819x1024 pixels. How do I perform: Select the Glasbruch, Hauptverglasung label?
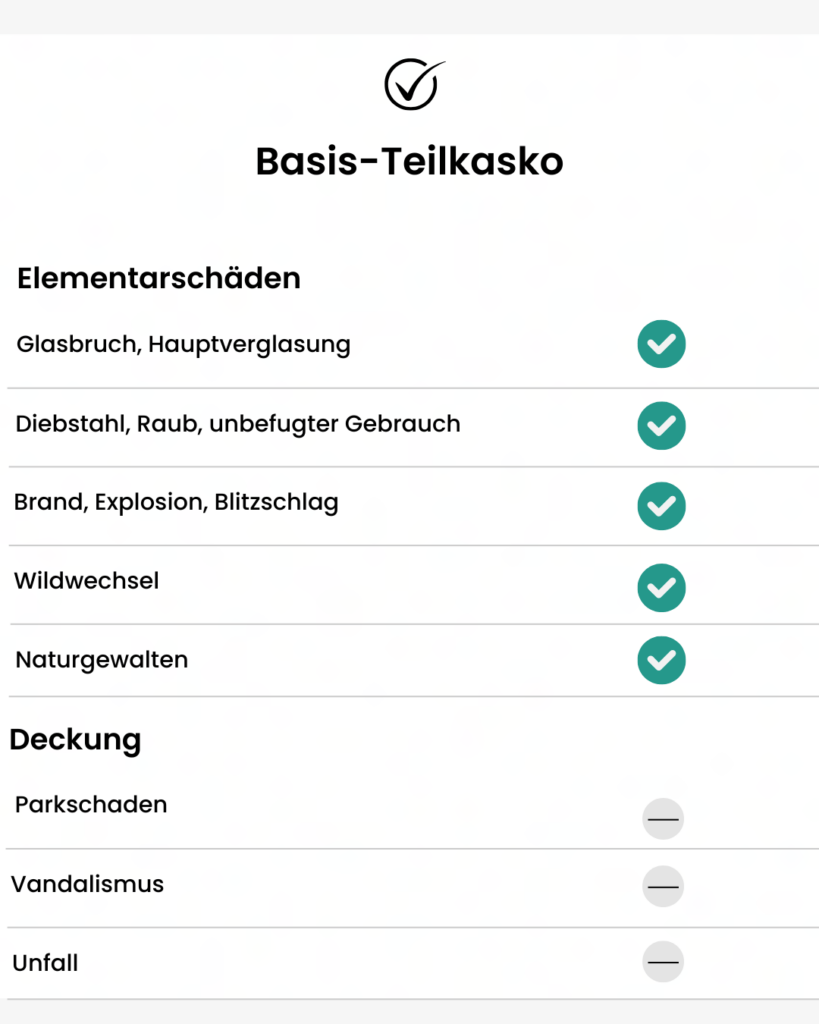tap(184, 345)
